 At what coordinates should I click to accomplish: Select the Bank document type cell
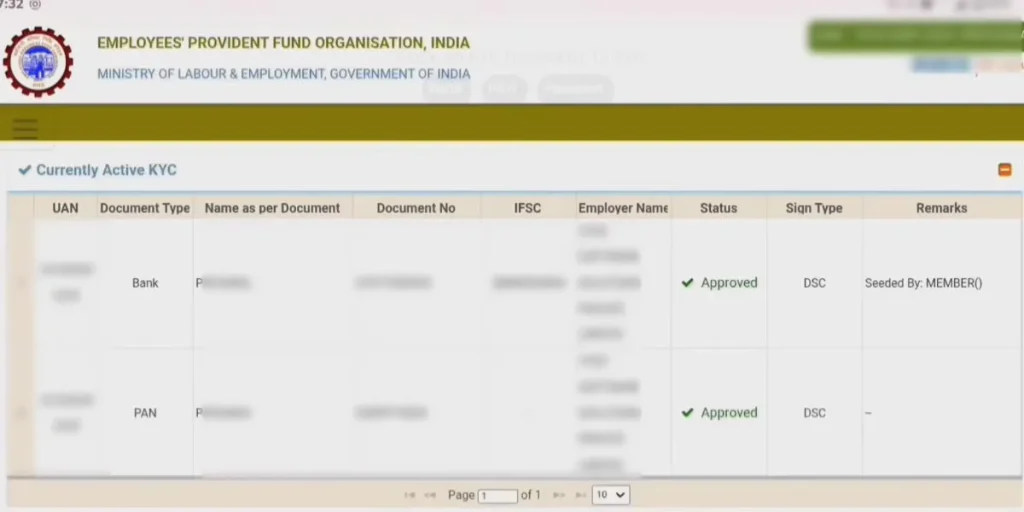[x=145, y=283]
